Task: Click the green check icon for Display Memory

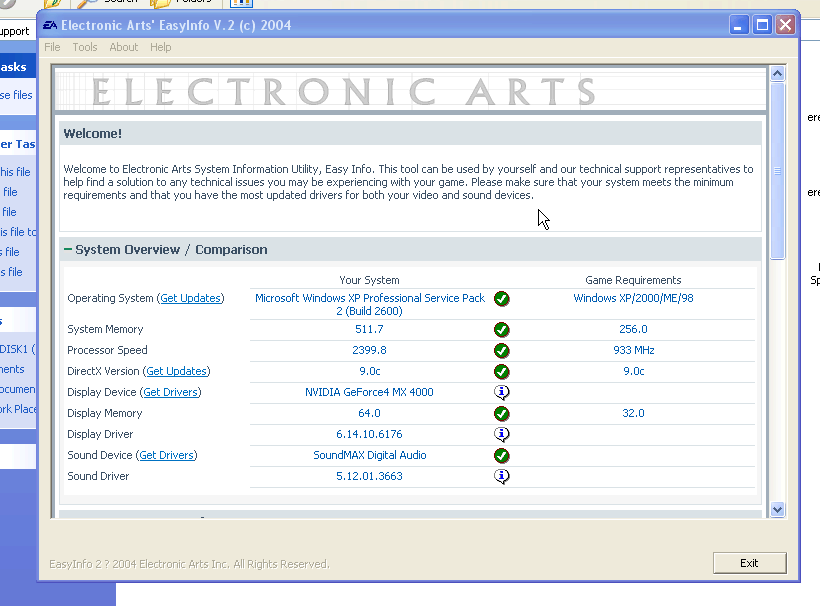Action: click(x=502, y=414)
